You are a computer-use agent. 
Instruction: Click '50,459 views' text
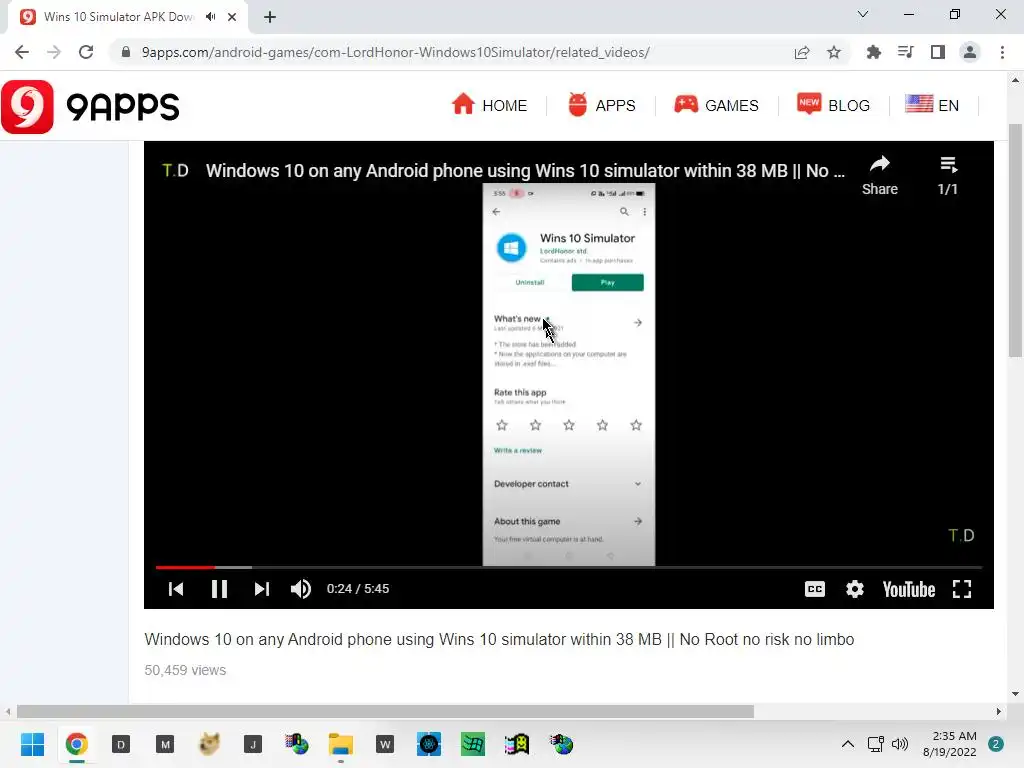[185, 670]
